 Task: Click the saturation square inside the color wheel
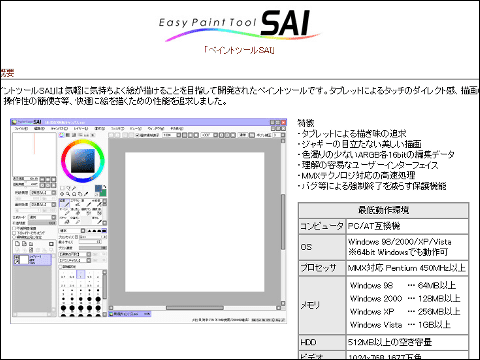coord(83,161)
